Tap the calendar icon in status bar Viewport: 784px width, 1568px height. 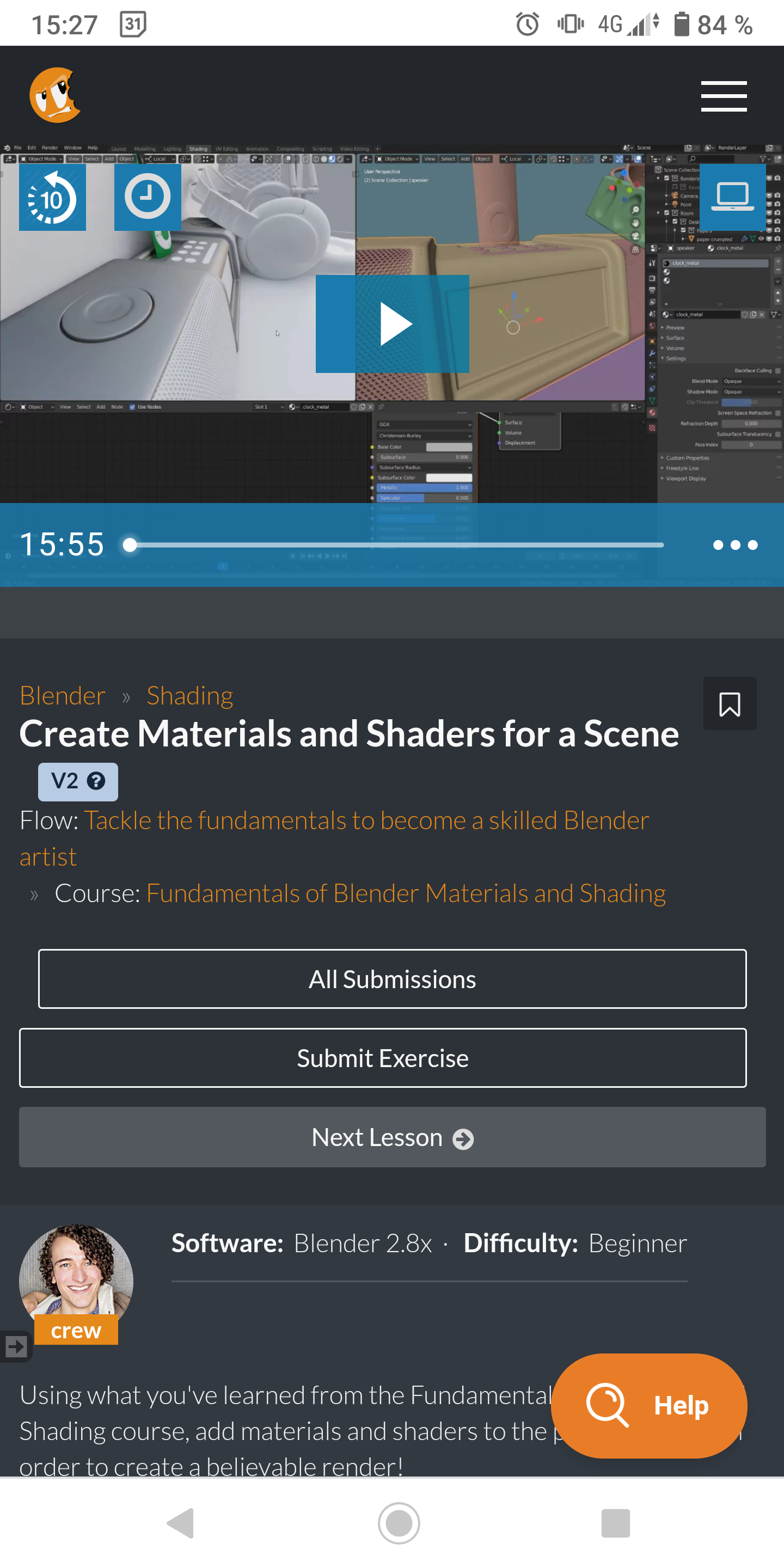coord(133,24)
